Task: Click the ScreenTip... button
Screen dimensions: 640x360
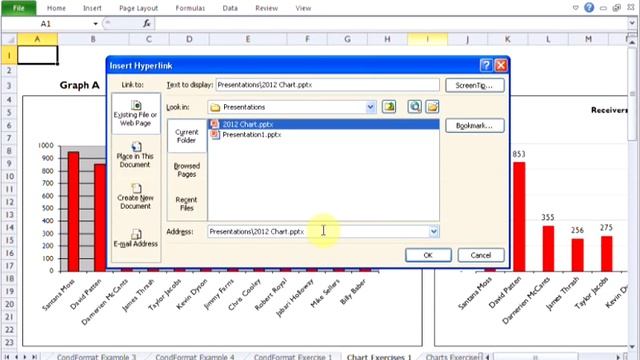Action: [474, 85]
